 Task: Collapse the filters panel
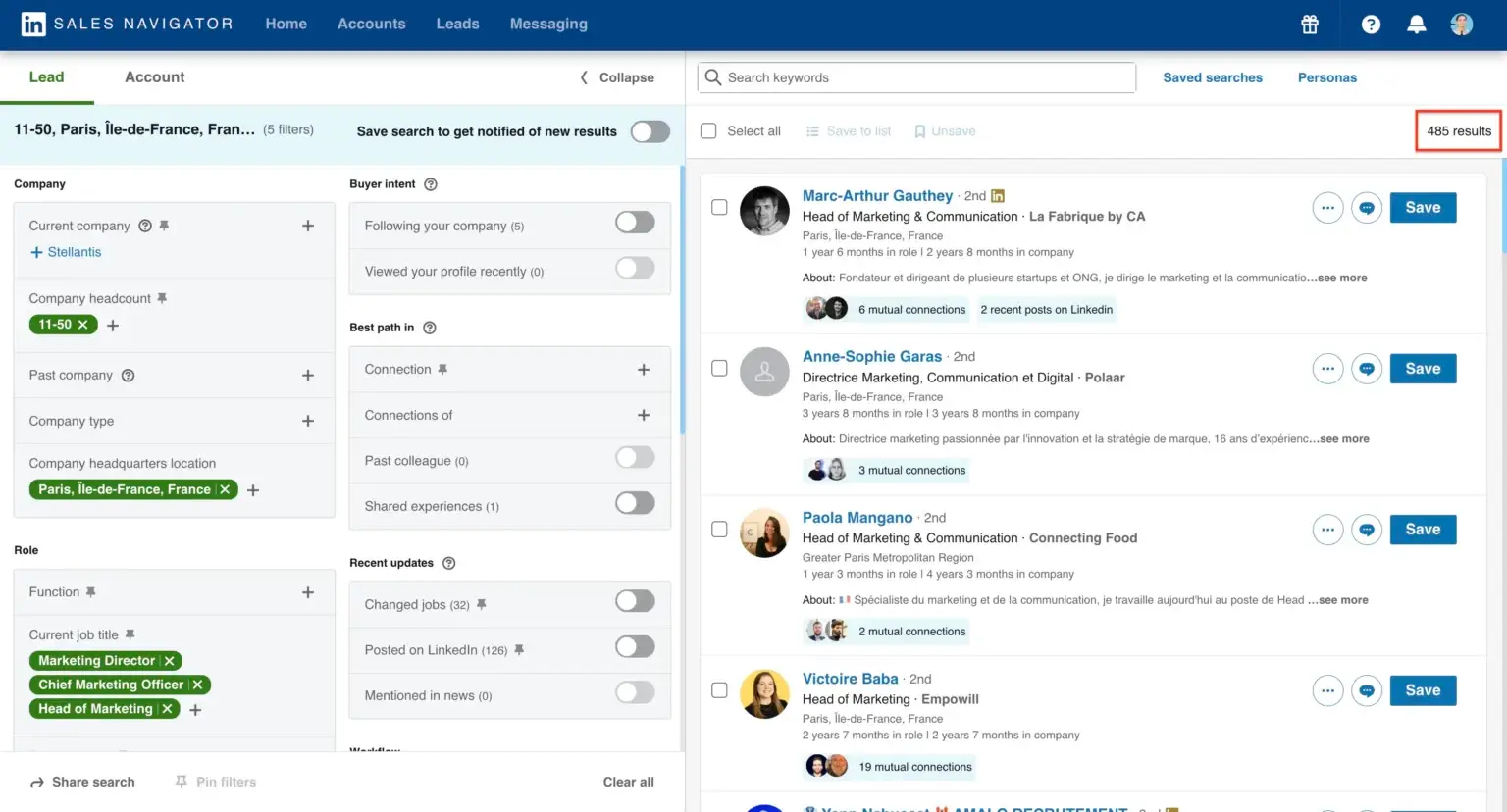point(617,77)
